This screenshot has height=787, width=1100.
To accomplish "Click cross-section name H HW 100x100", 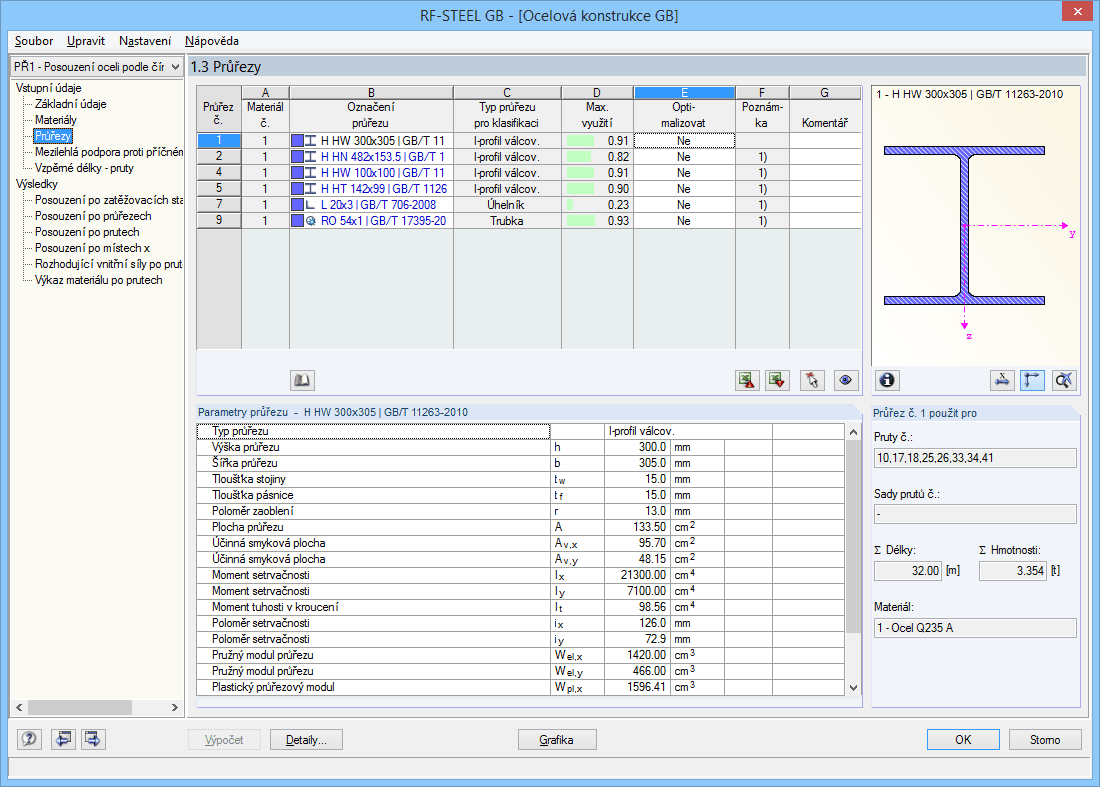I will (x=382, y=173).
